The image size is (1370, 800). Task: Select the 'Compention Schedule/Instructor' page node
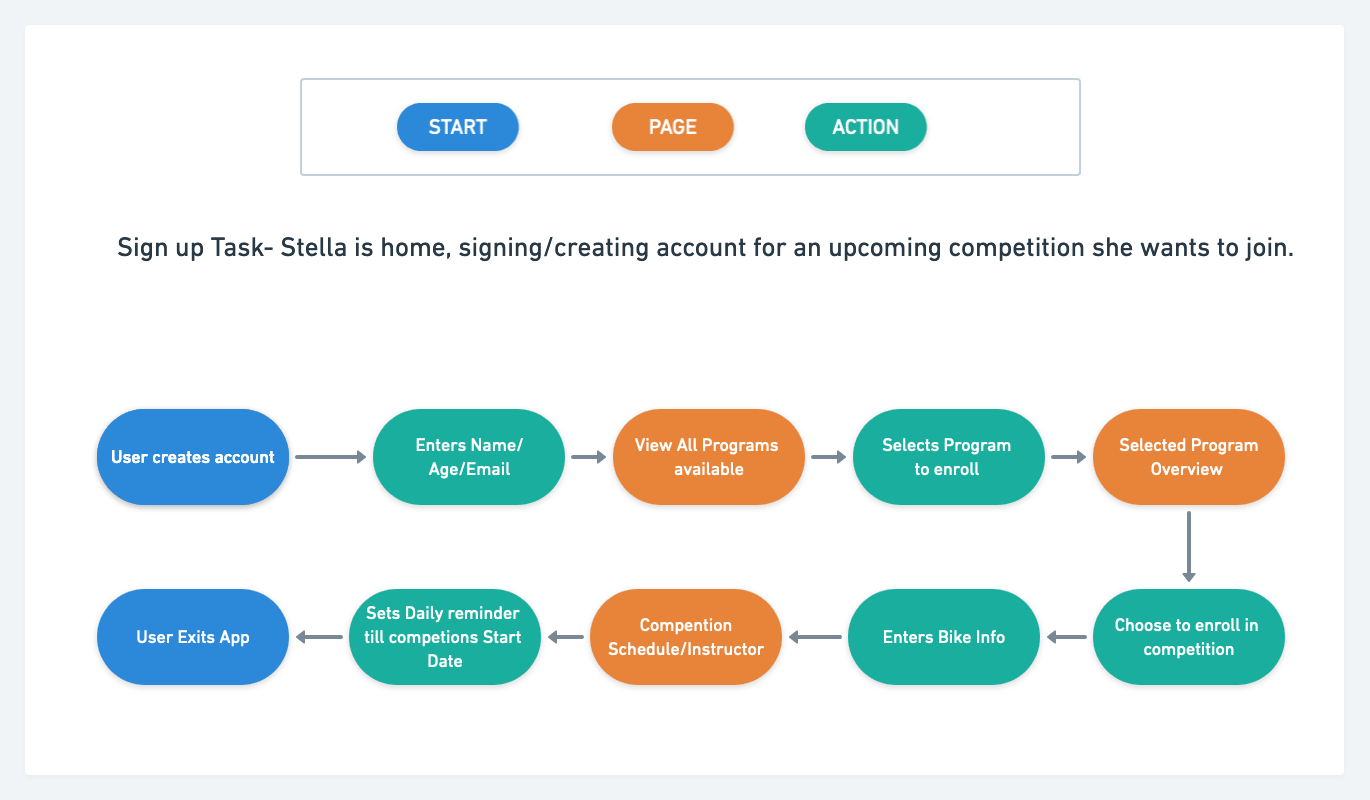click(686, 637)
